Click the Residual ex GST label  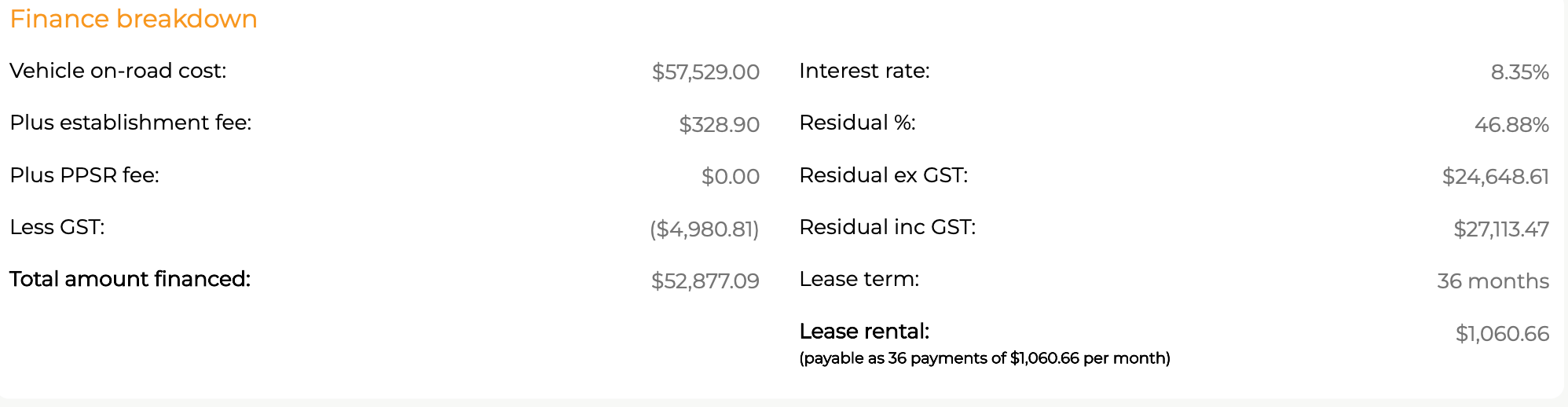pyautogui.click(x=883, y=175)
